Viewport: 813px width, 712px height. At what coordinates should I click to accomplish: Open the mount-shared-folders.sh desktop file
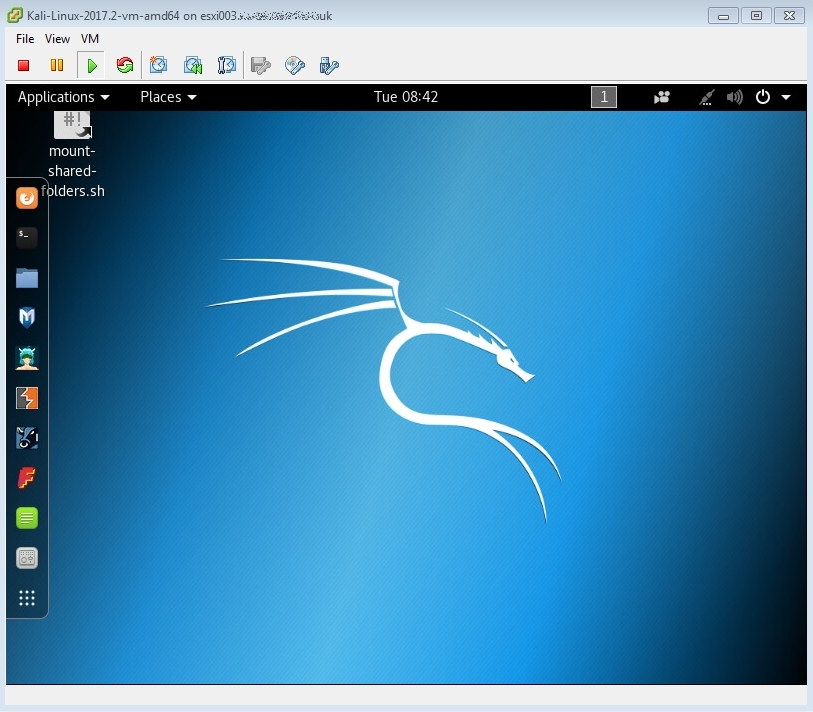pyautogui.click(x=73, y=155)
